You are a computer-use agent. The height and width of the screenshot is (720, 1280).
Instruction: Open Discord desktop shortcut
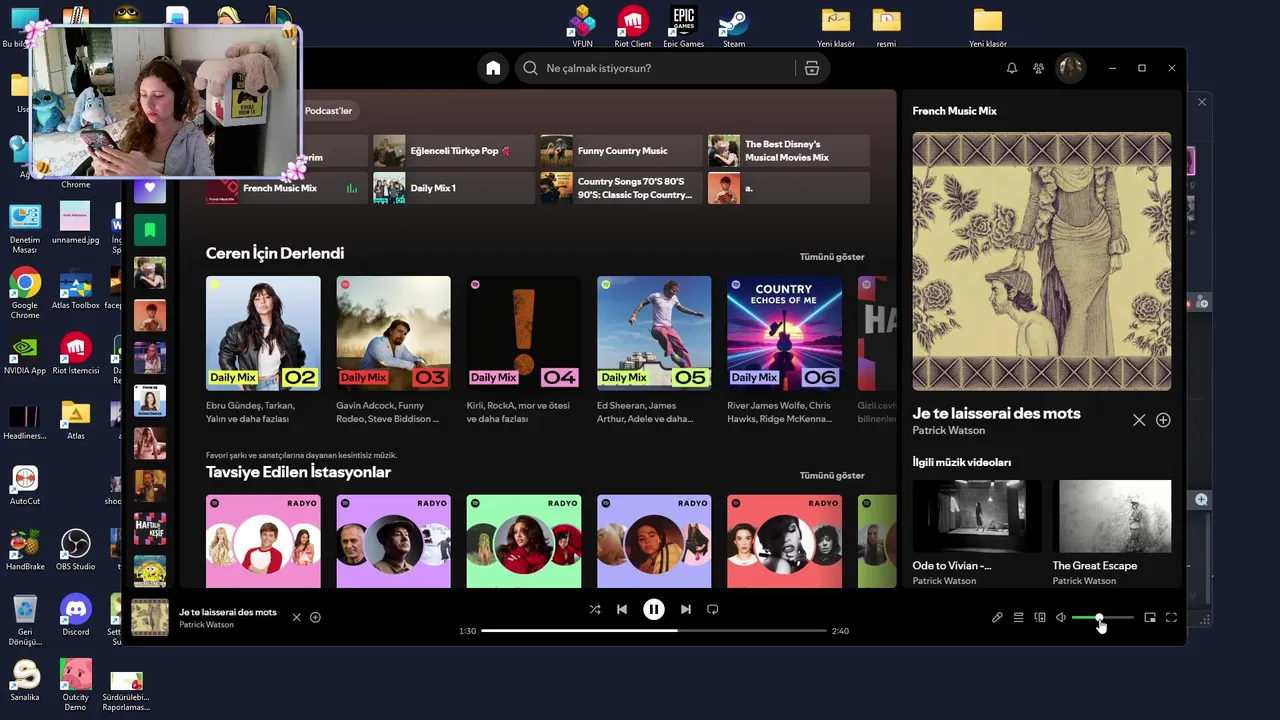pos(76,615)
